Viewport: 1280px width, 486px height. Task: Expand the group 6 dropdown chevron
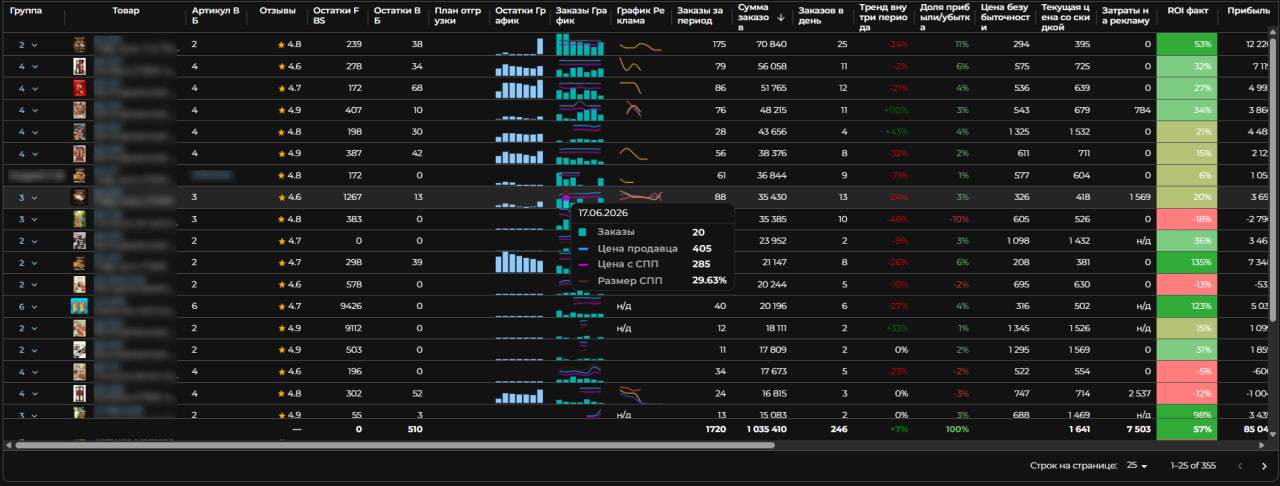pyautogui.click(x=34, y=307)
